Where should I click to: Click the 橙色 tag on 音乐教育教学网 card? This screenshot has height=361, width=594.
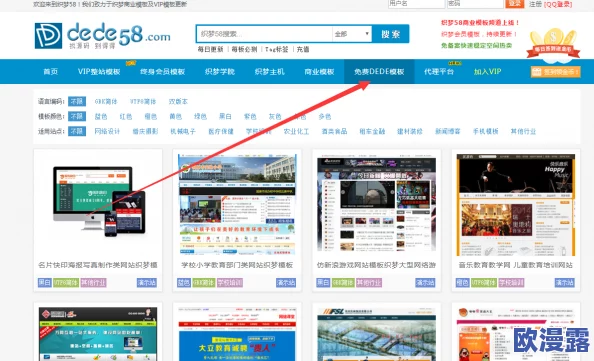[463, 283]
